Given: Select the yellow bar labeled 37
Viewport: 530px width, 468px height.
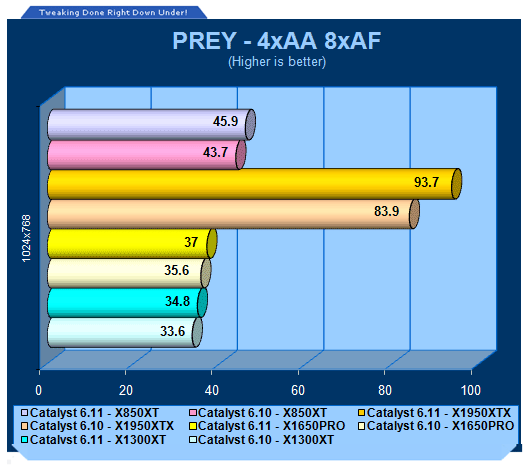Looking at the screenshot, I should pos(132,244).
